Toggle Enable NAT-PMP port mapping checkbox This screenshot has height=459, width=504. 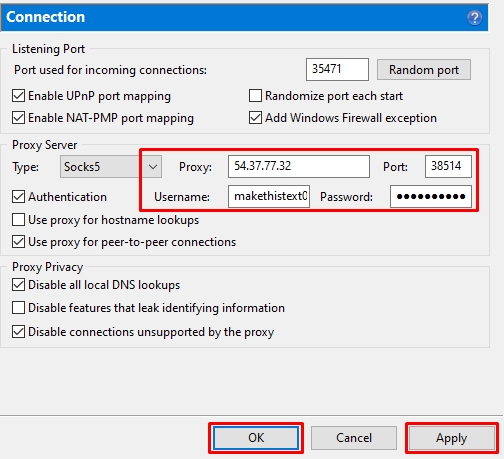coord(18,118)
